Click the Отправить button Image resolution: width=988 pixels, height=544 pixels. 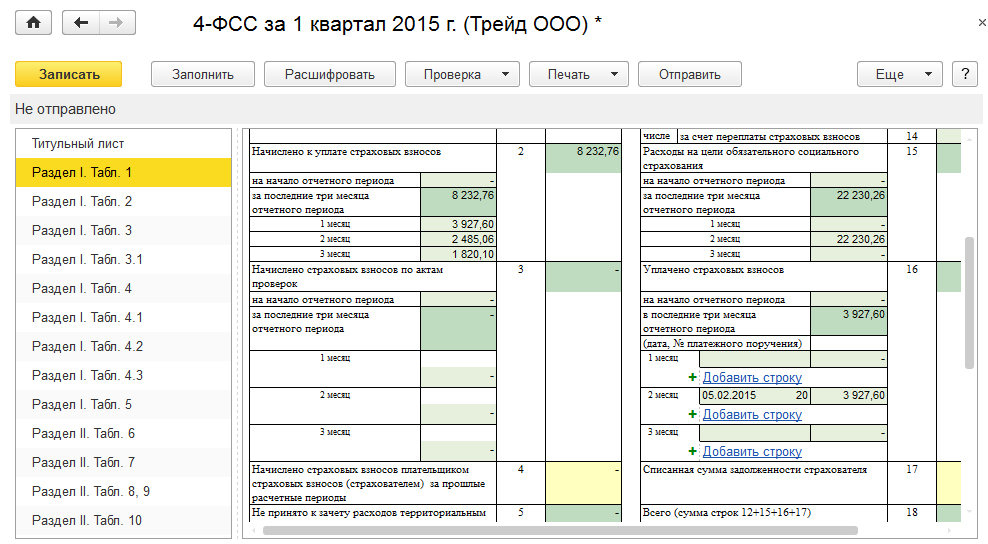(x=691, y=74)
